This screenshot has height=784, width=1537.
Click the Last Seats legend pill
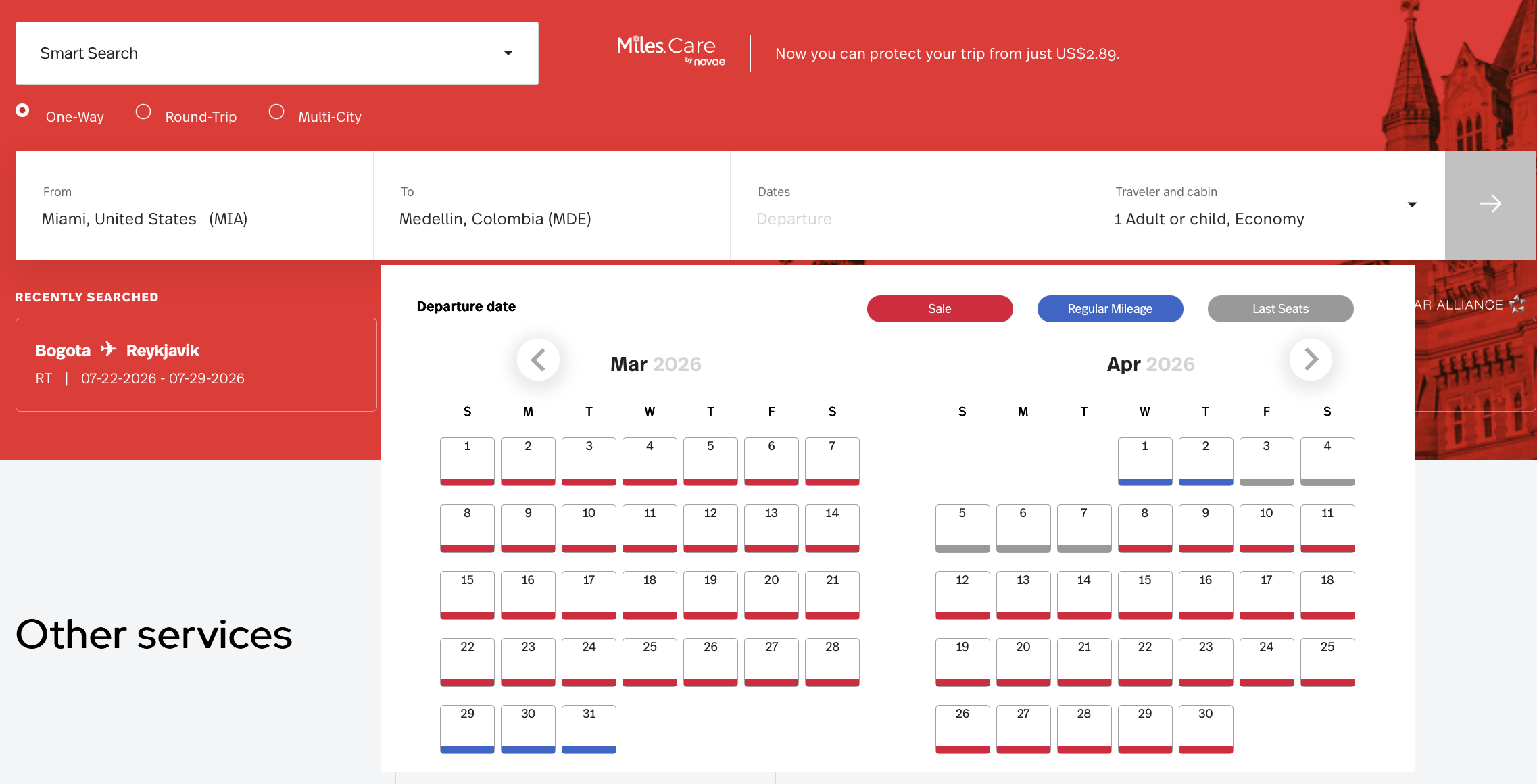(1279, 308)
